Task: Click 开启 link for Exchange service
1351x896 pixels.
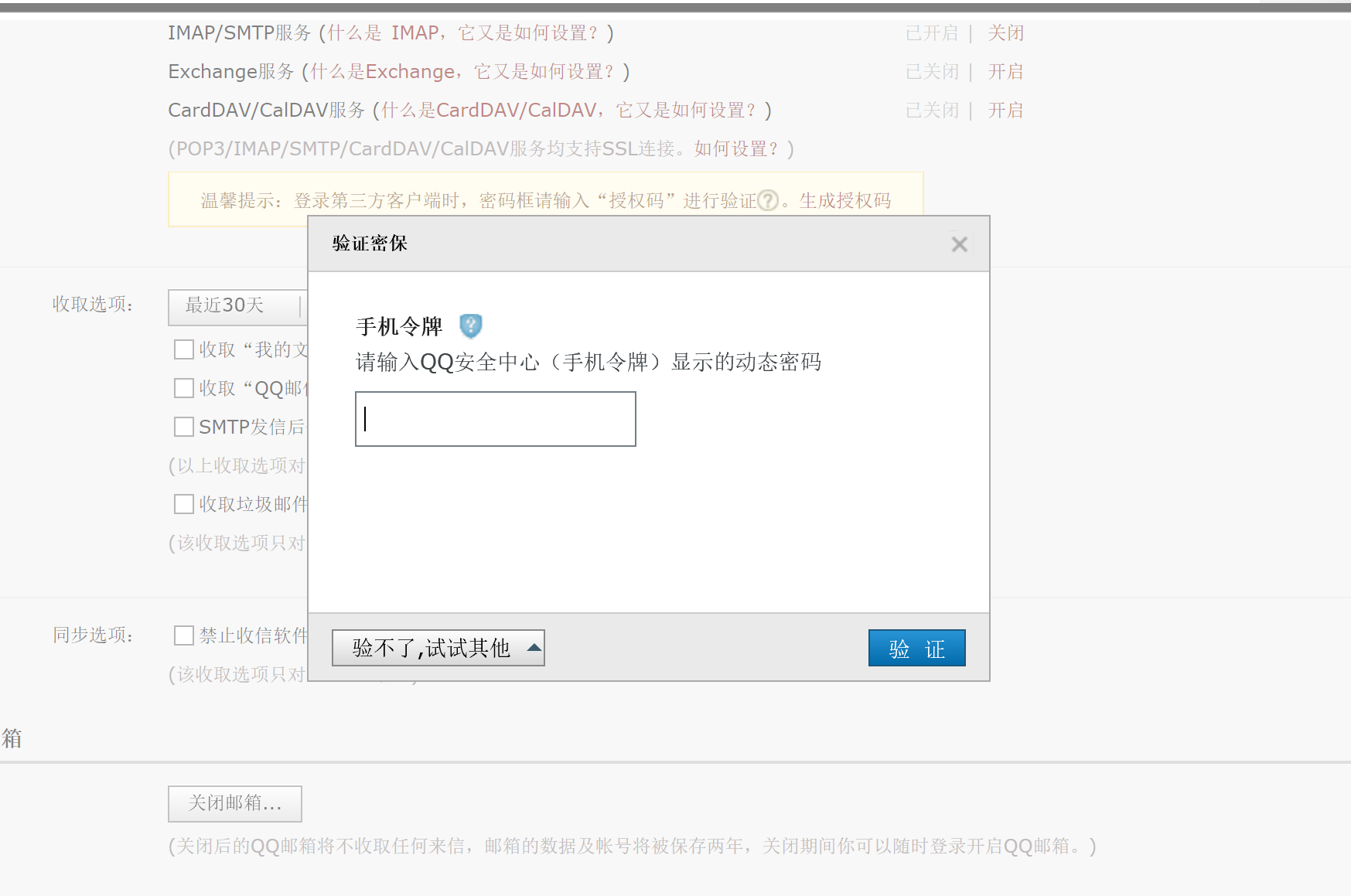Action: click(x=1006, y=72)
